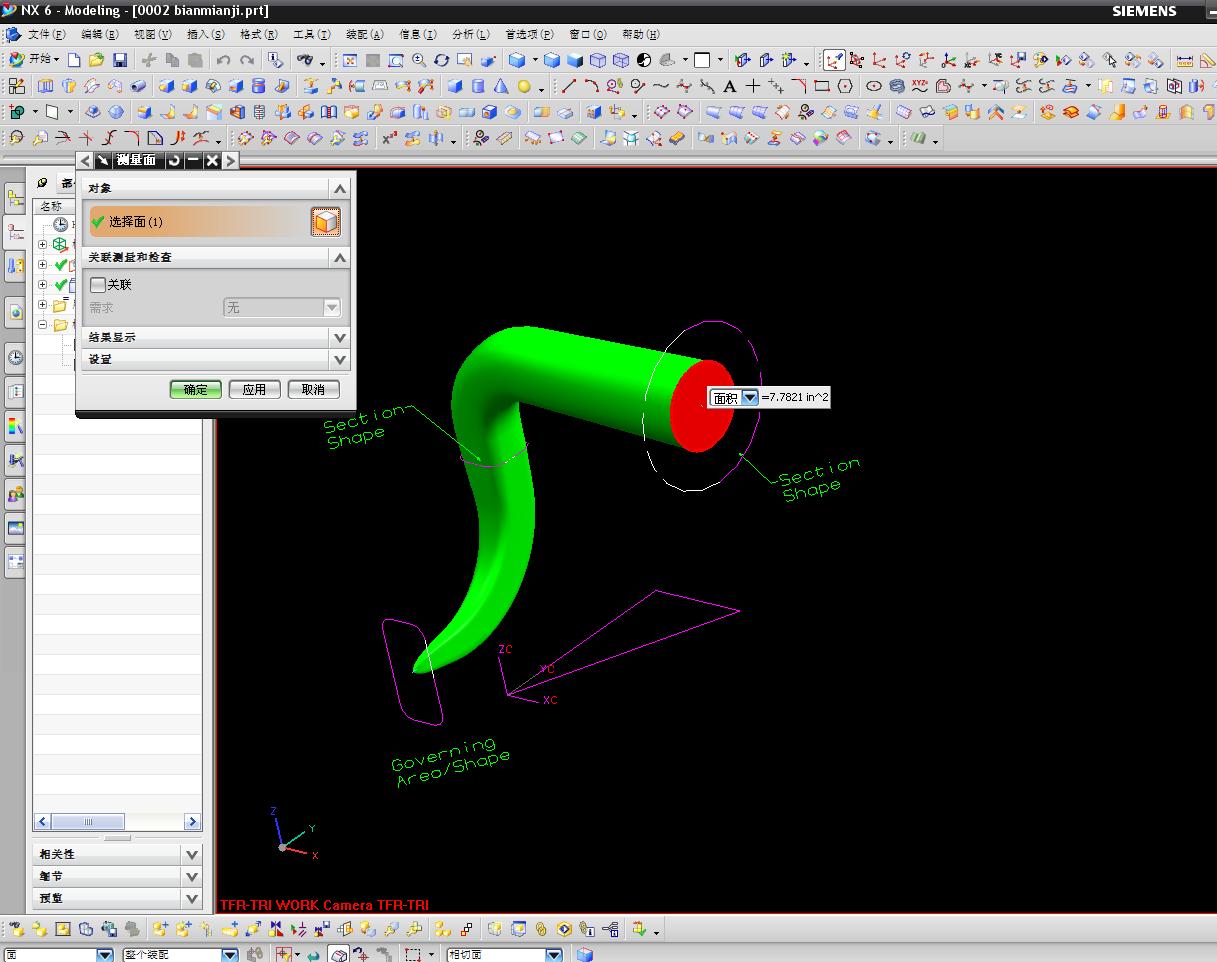Click the XYZ law curve icon
This screenshot has width=1217, height=962.
tap(920, 86)
